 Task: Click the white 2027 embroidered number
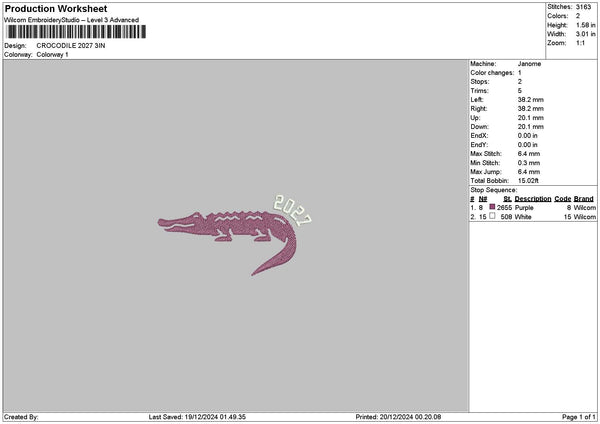[292, 210]
